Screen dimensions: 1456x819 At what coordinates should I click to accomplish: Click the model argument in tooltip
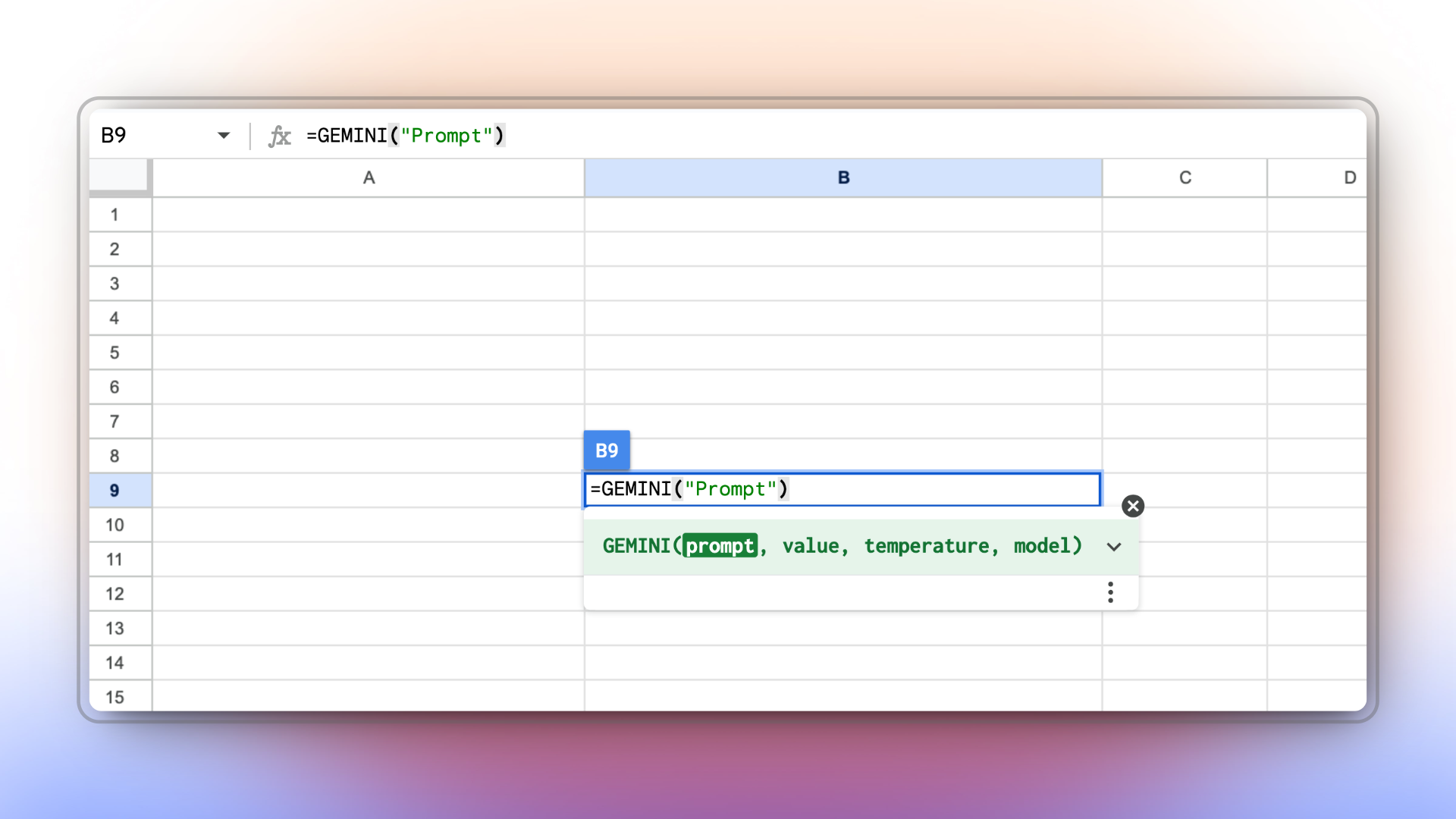1042,546
